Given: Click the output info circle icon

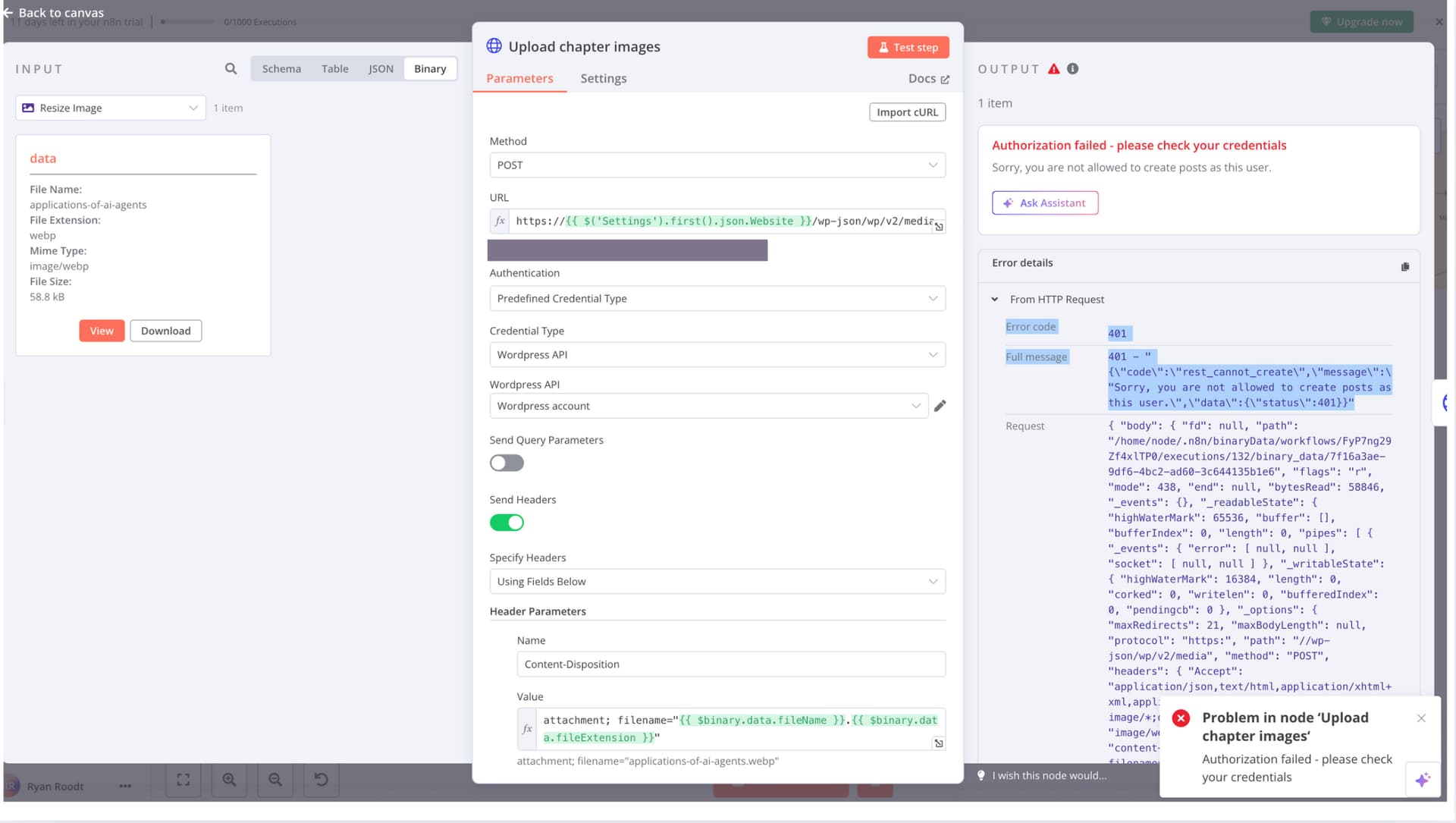Looking at the screenshot, I should pyautogui.click(x=1072, y=69).
